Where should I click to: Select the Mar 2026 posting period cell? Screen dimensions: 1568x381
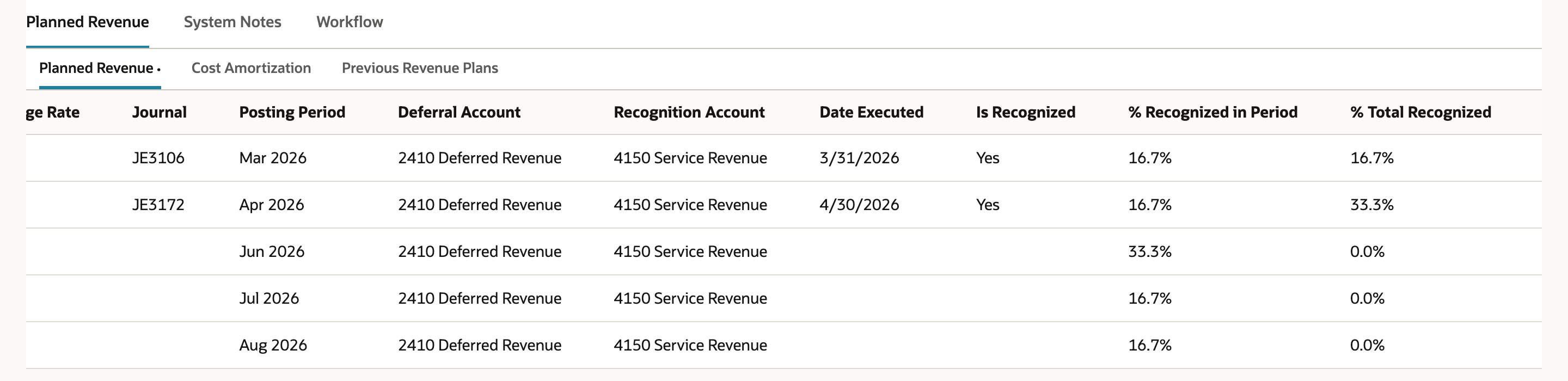273,158
